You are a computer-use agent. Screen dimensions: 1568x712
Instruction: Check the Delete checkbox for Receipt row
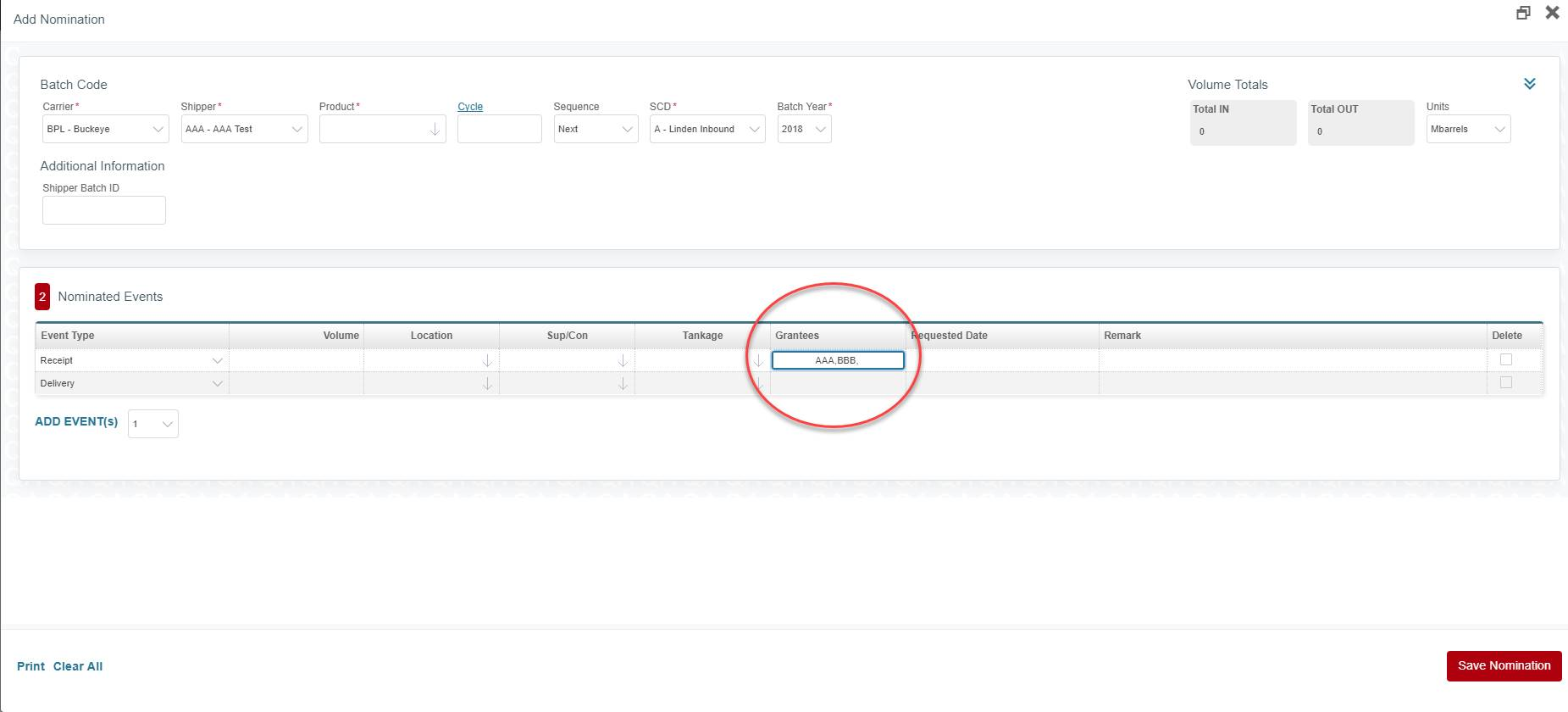pyautogui.click(x=1505, y=359)
